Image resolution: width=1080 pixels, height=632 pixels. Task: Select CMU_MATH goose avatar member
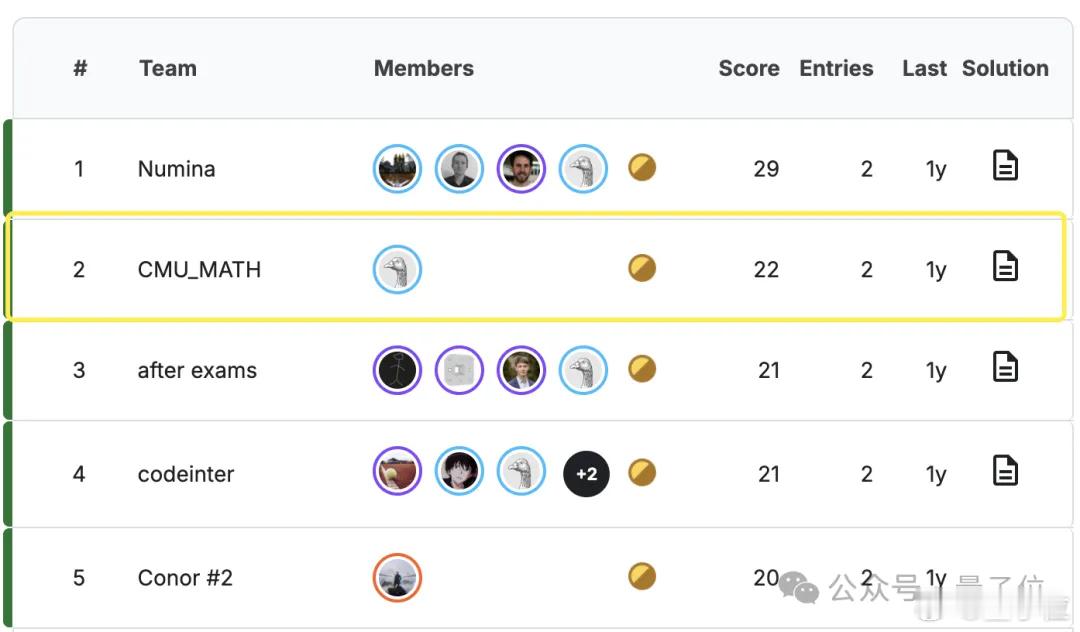(397, 269)
